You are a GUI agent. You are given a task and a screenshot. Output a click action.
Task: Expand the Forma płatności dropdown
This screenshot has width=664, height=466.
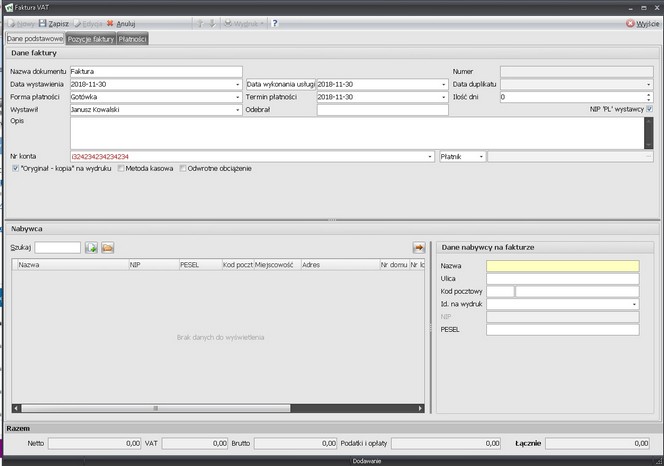(238, 98)
